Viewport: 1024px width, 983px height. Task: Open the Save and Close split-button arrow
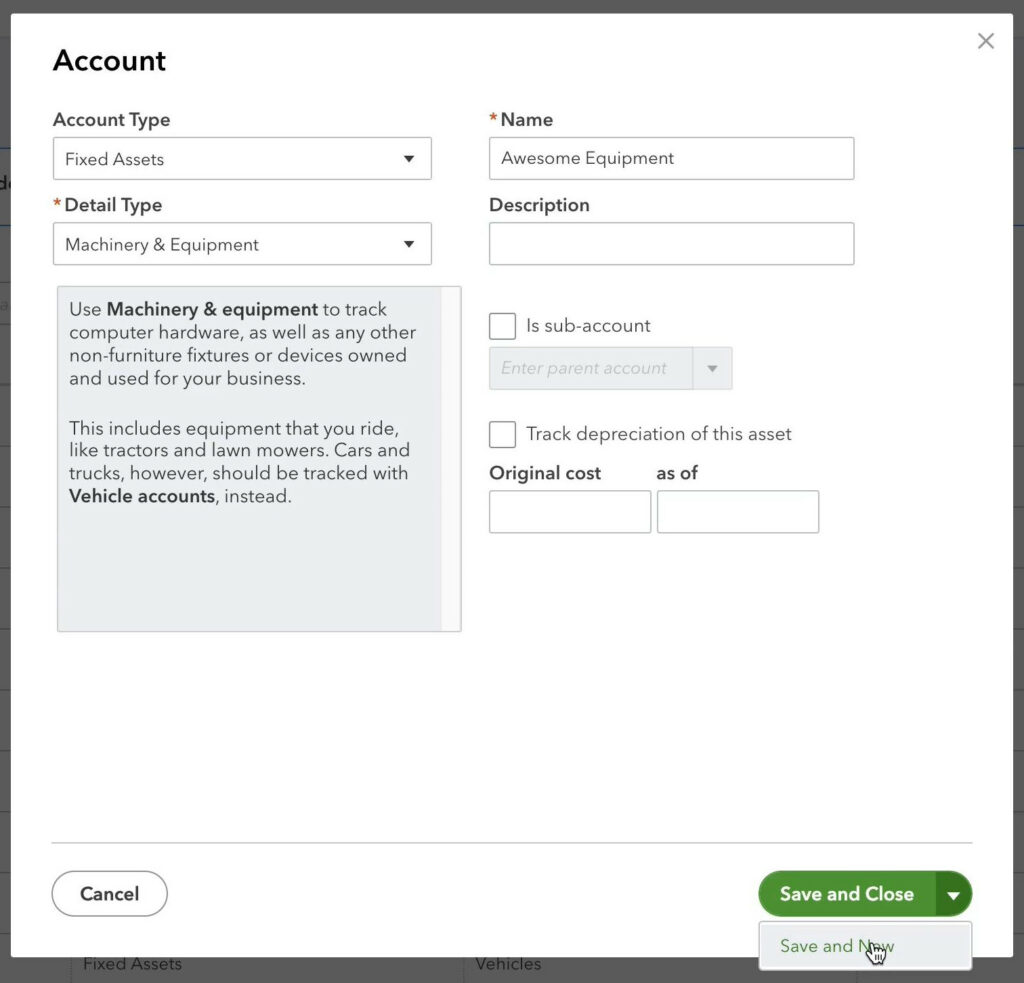953,893
